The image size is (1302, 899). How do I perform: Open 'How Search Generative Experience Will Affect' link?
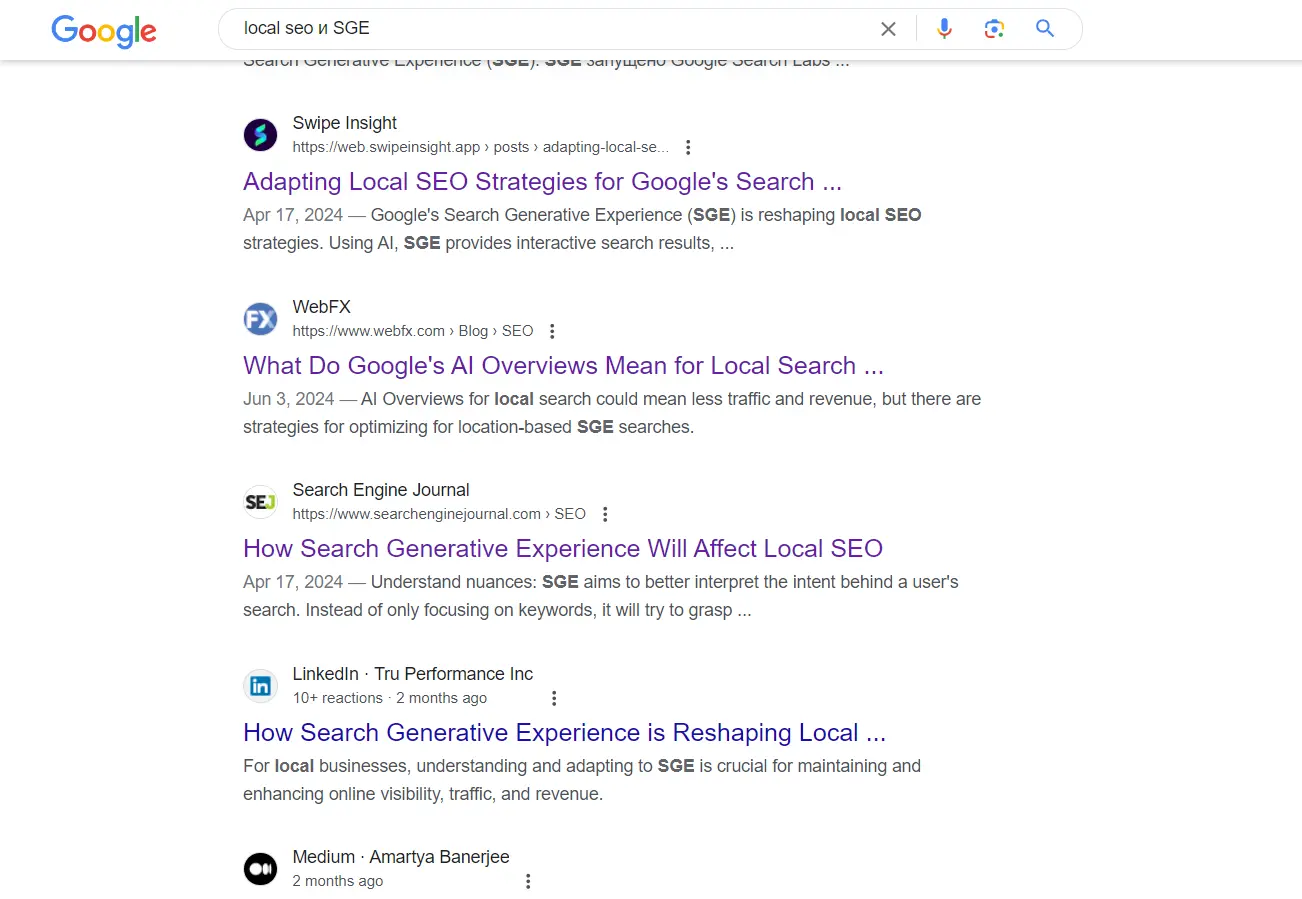tap(563, 549)
